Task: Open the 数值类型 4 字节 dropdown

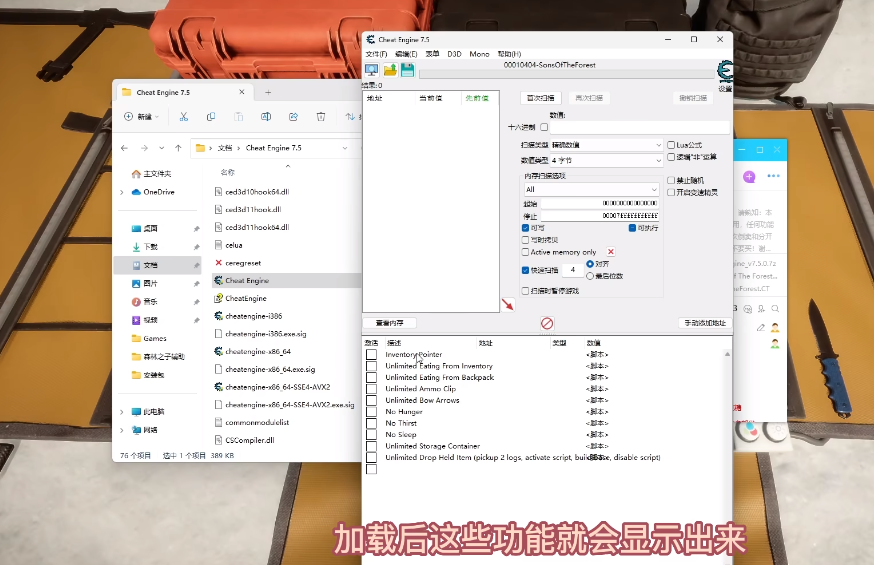Action: pyautogui.click(x=606, y=160)
